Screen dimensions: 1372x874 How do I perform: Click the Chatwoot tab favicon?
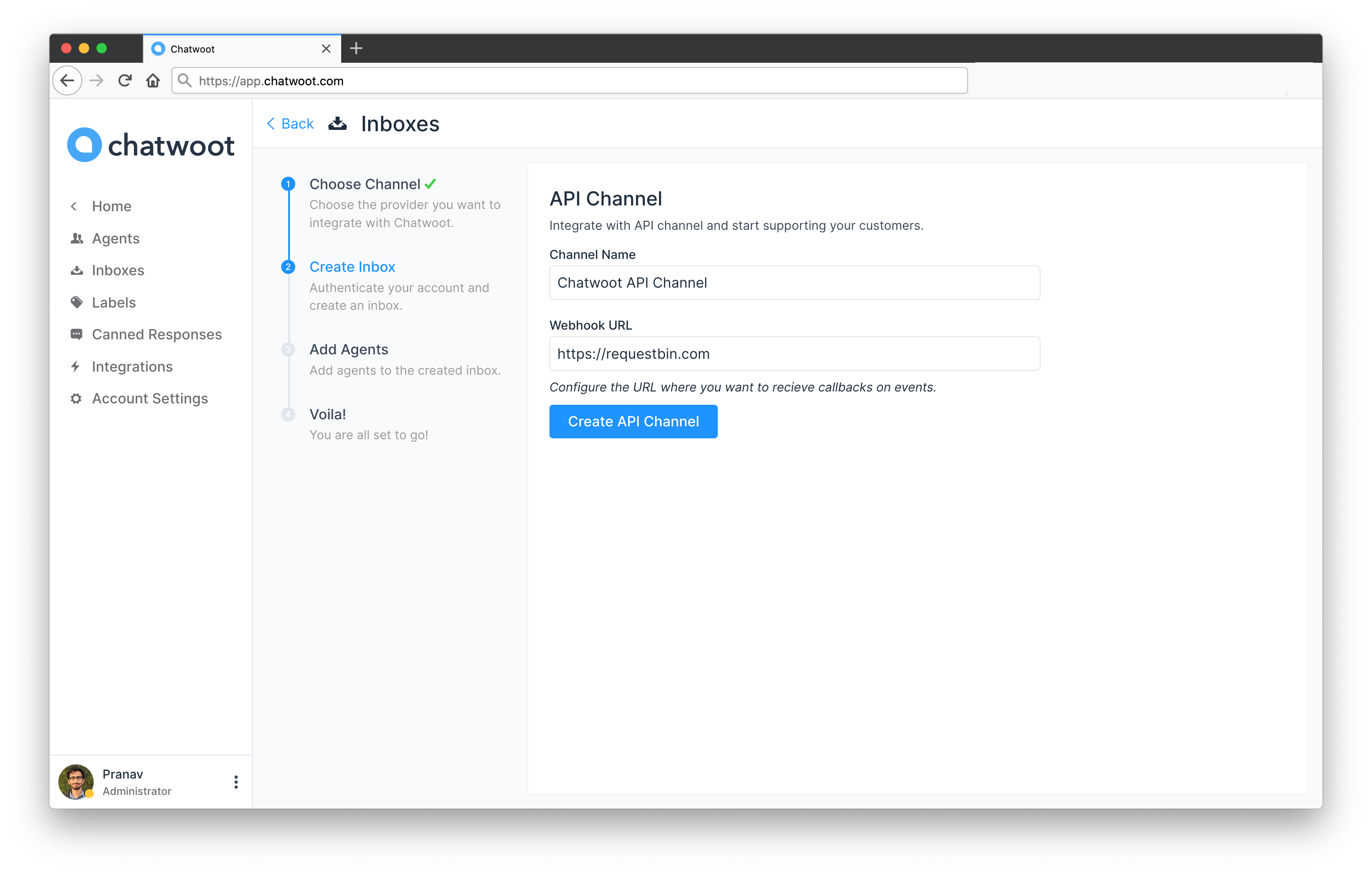coord(158,49)
